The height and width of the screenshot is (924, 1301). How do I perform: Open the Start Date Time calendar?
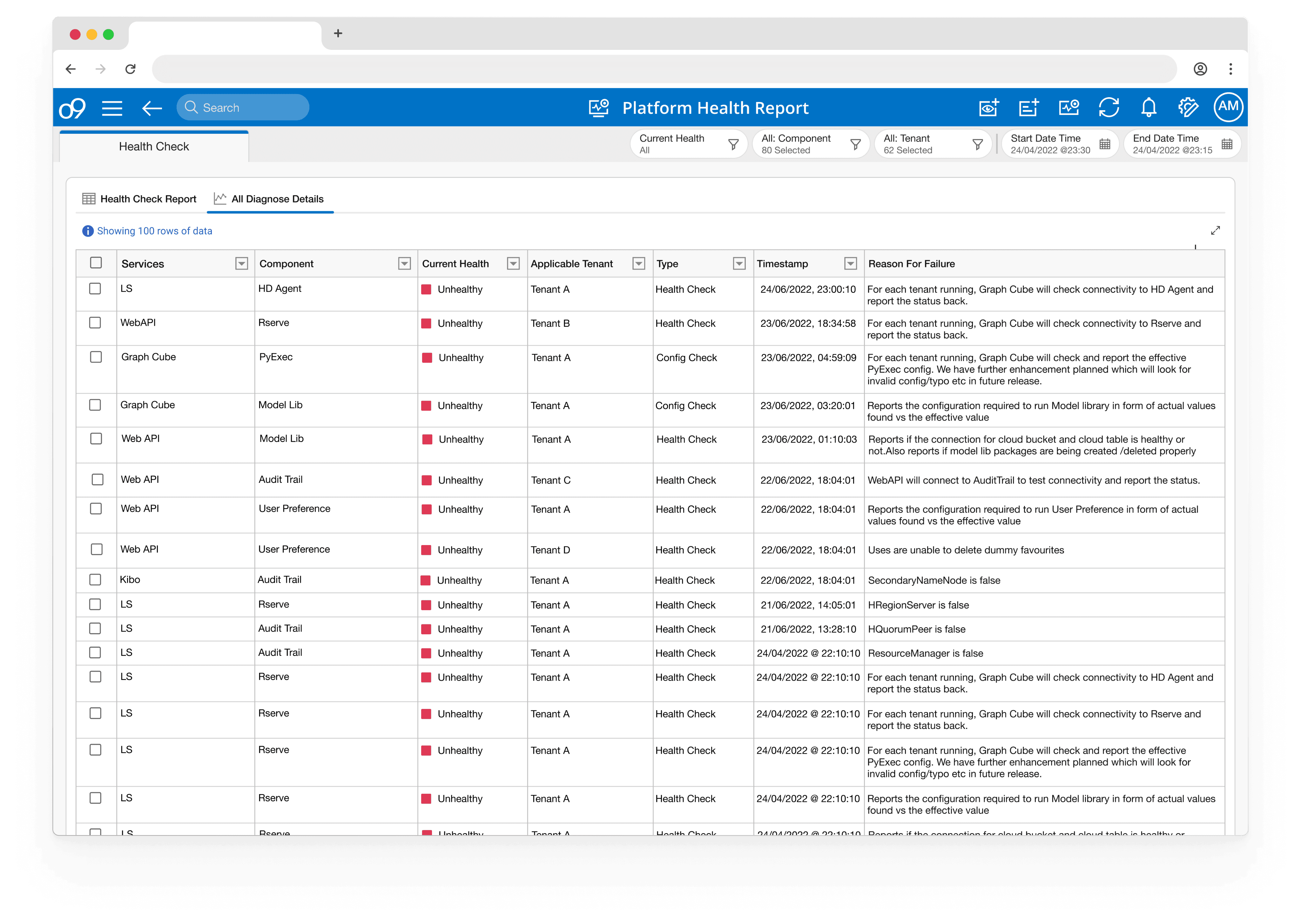(x=1105, y=144)
